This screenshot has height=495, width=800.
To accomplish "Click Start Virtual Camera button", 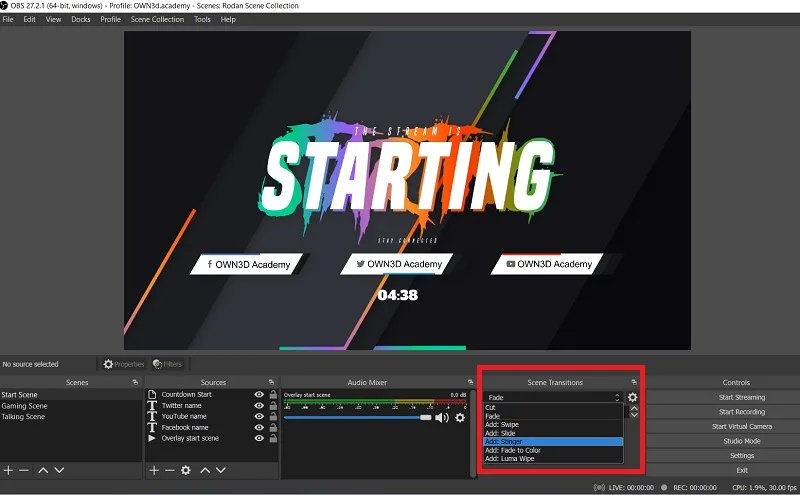I will pos(742,426).
